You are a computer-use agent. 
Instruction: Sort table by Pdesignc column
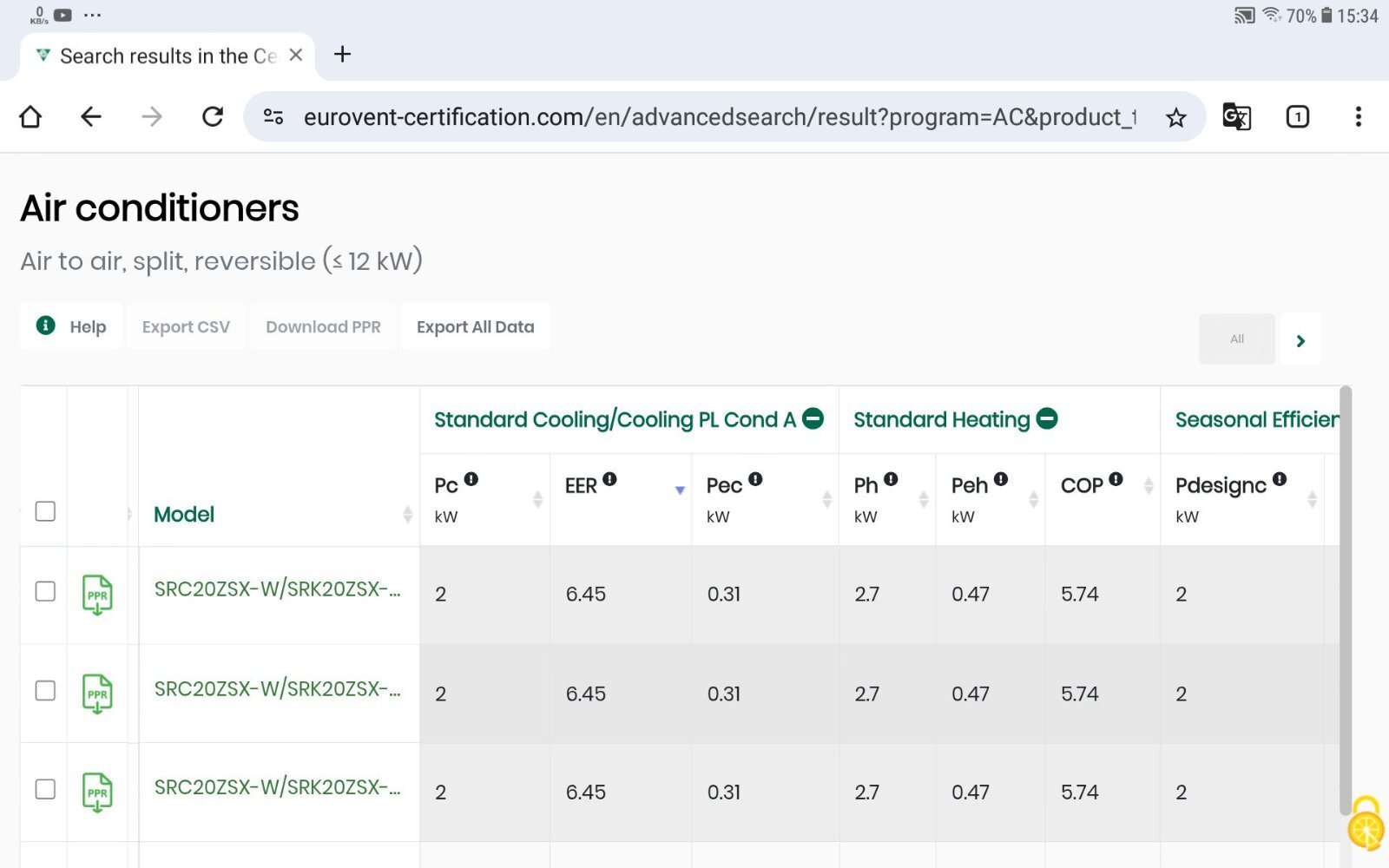click(1312, 499)
